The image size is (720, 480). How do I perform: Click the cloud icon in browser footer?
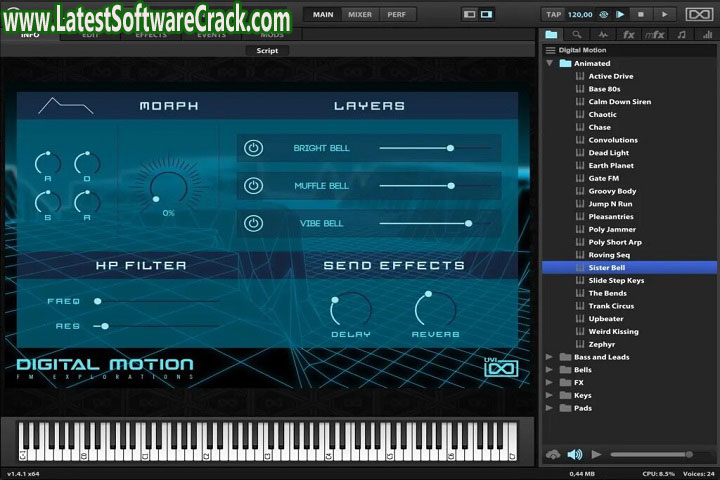(x=553, y=455)
